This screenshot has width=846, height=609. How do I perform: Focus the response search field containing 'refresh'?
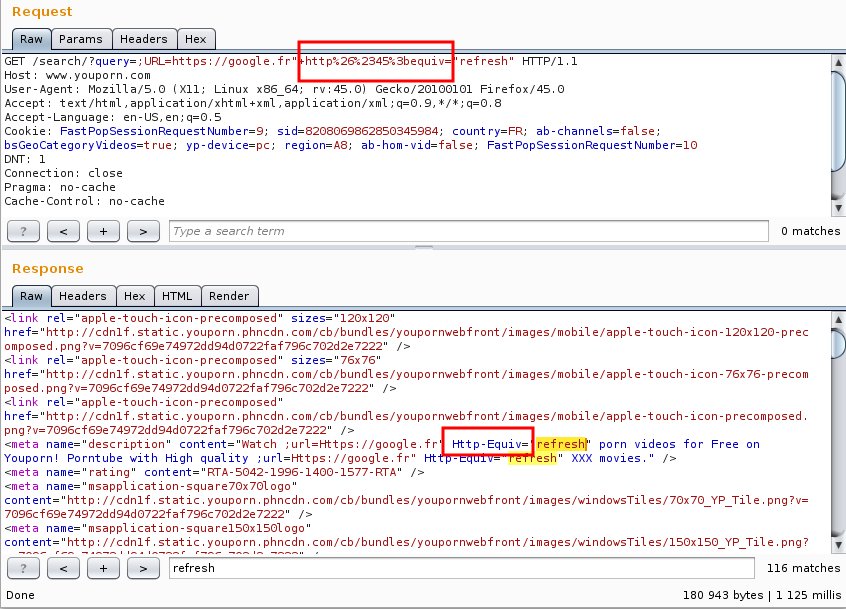[461, 569]
